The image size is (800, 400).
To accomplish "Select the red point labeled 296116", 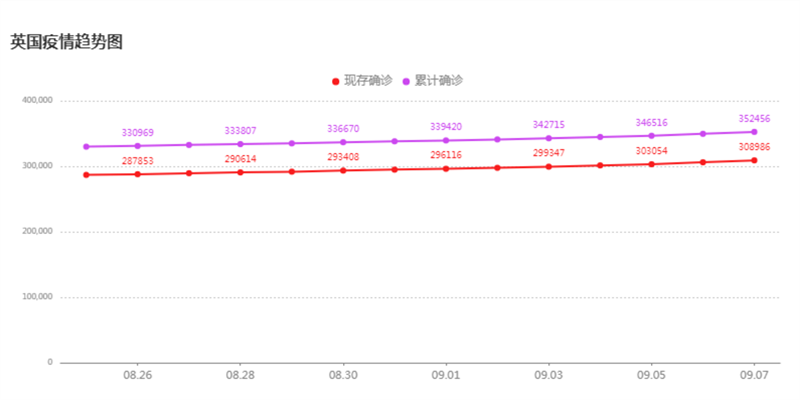I will pos(446,168).
